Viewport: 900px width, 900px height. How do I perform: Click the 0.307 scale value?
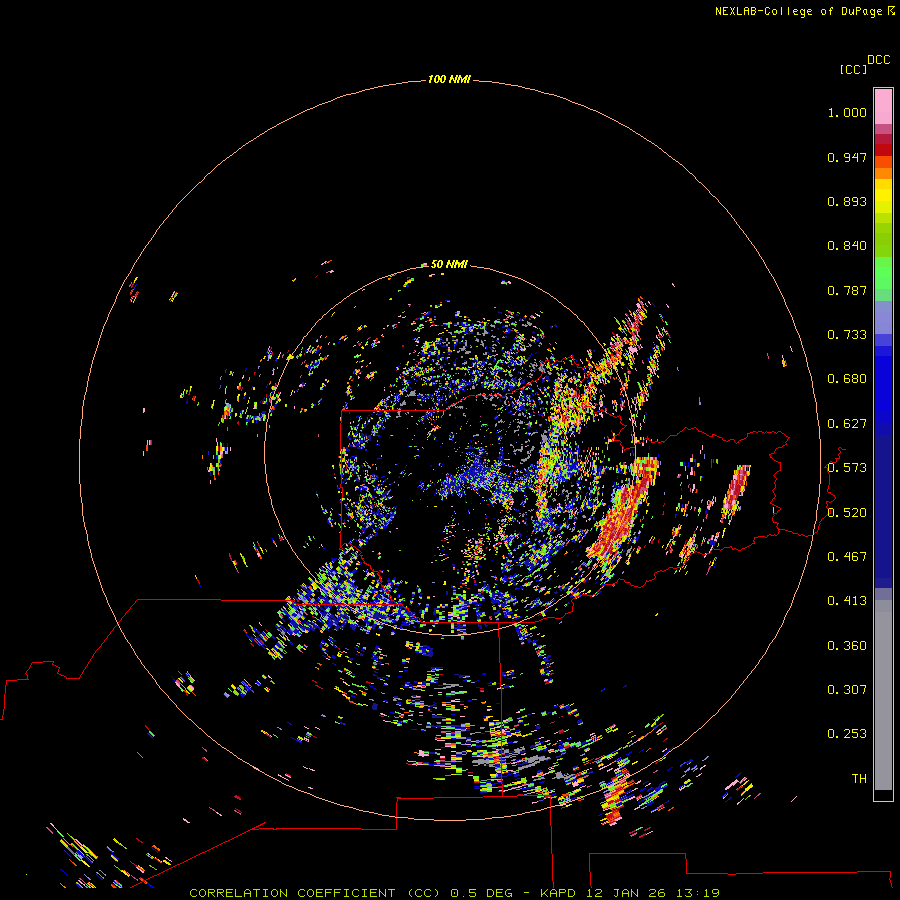point(847,690)
